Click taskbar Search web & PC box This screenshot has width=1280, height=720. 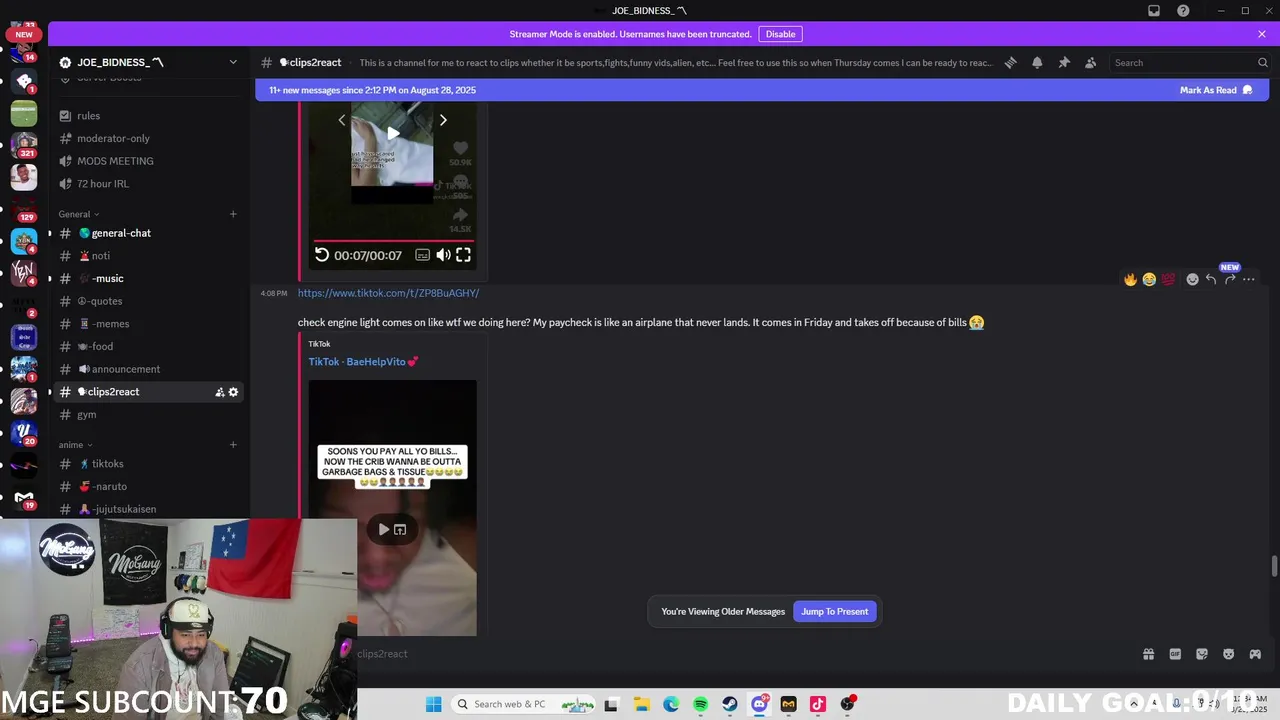coord(525,704)
